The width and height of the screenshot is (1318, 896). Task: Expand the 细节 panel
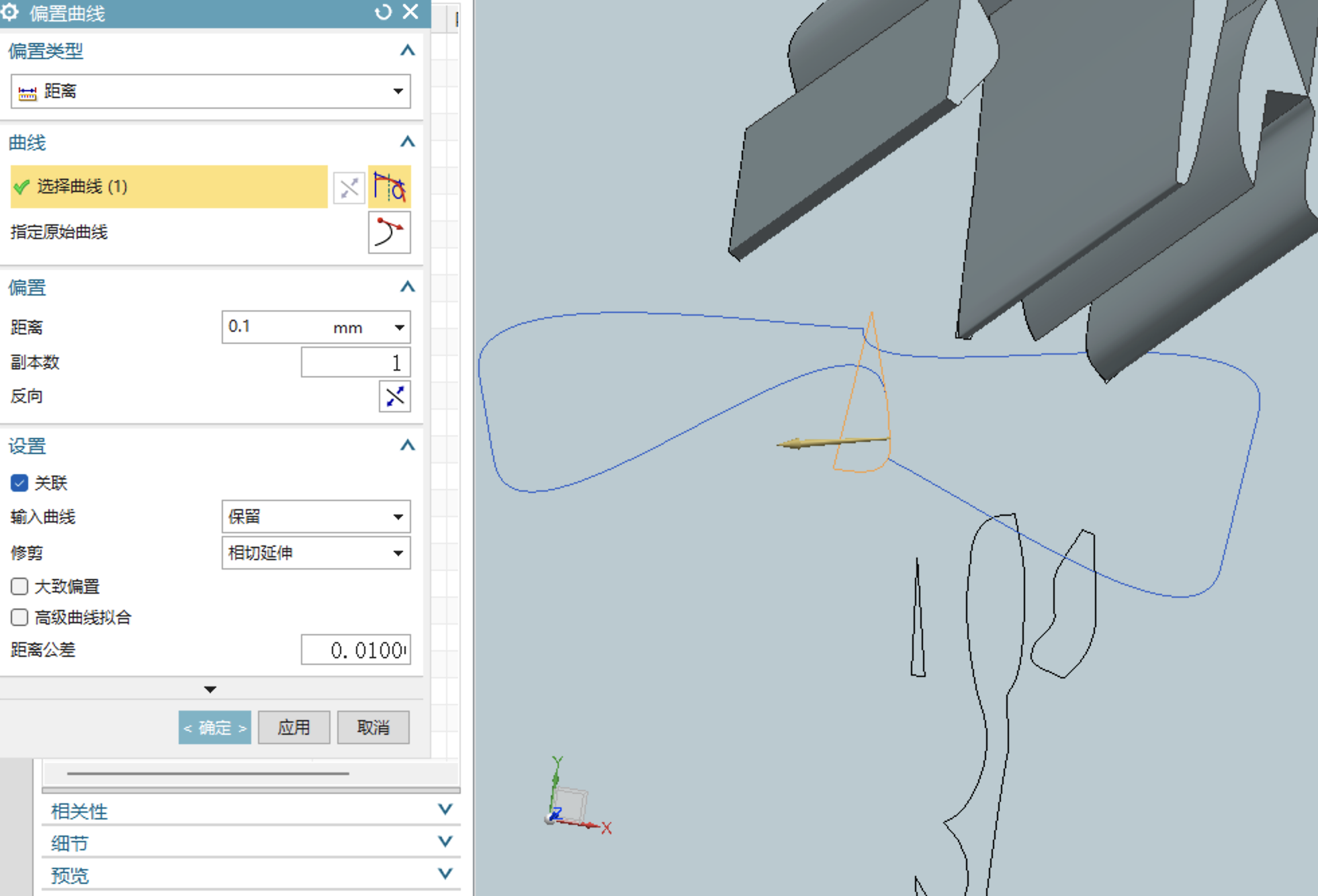[x=445, y=842]
